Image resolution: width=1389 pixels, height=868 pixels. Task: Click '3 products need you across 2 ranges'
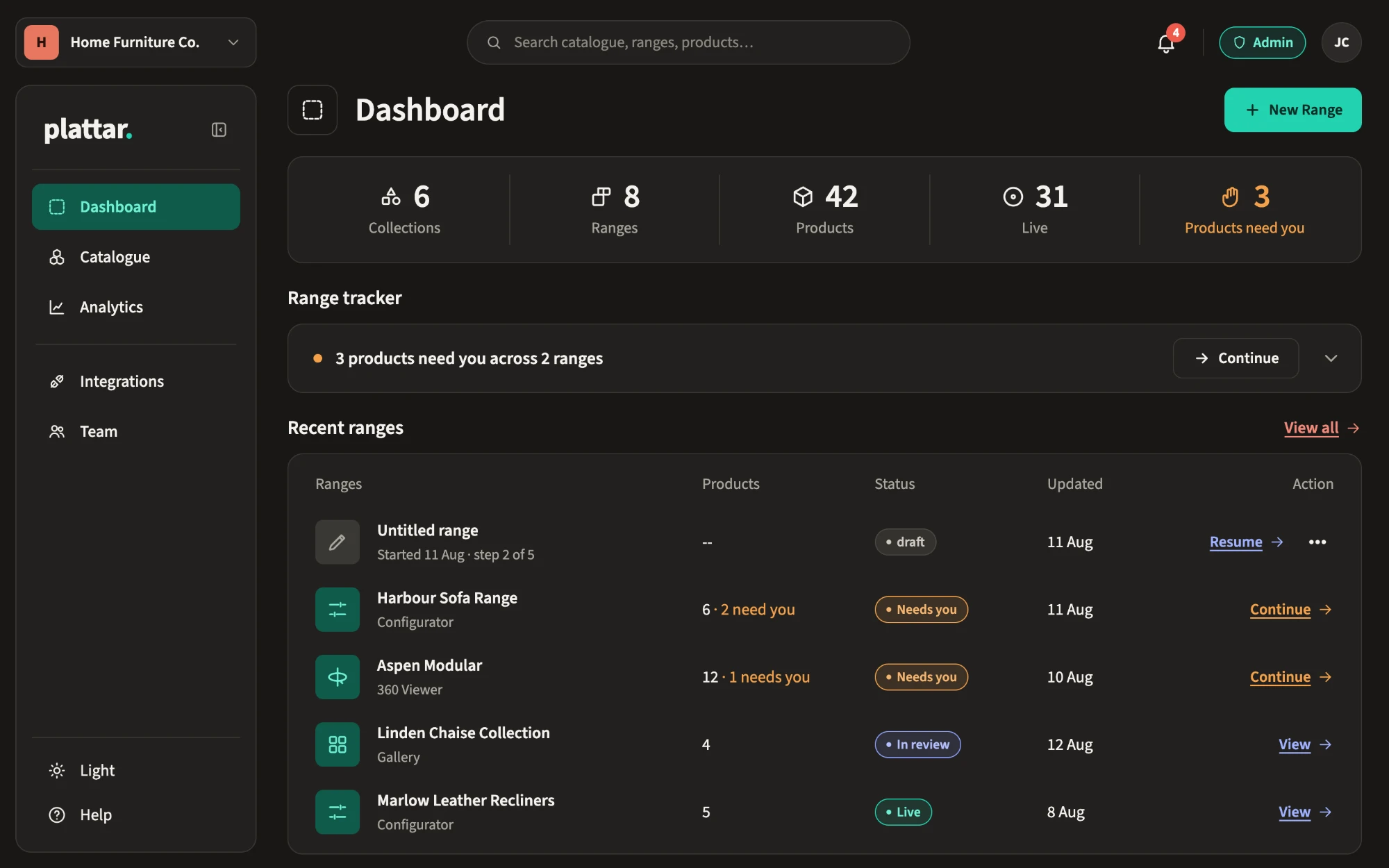[x=469, y=358]
